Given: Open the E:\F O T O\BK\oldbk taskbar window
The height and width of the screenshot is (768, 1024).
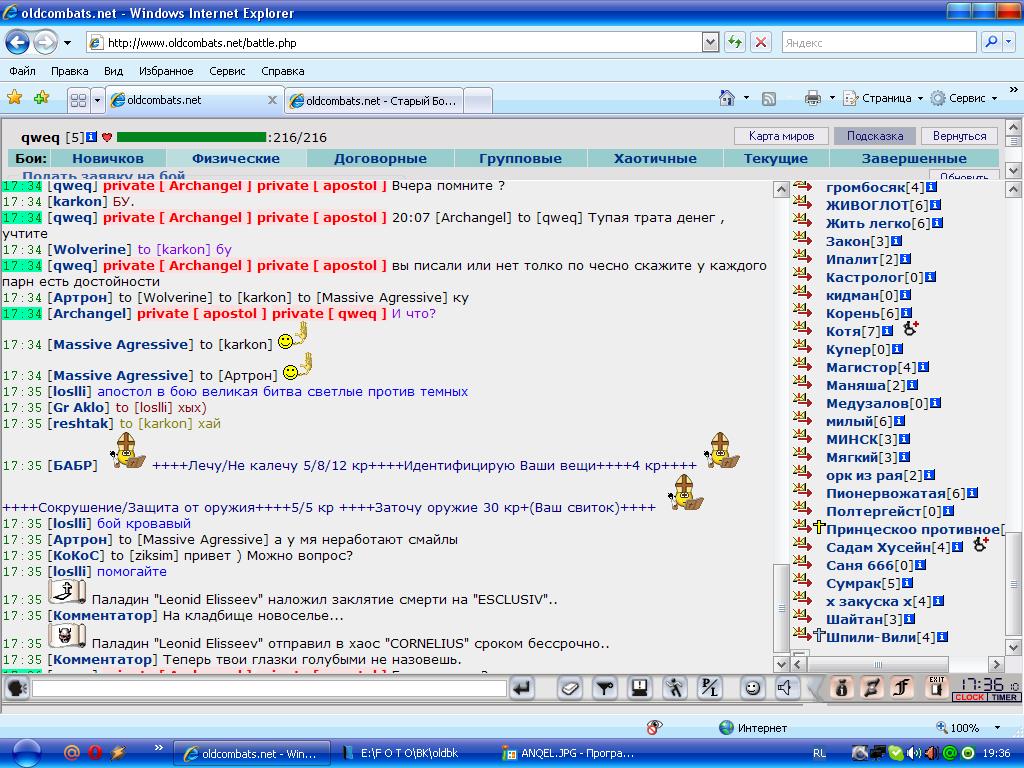Looking at the screenshot, I should [x=410, y=754].
